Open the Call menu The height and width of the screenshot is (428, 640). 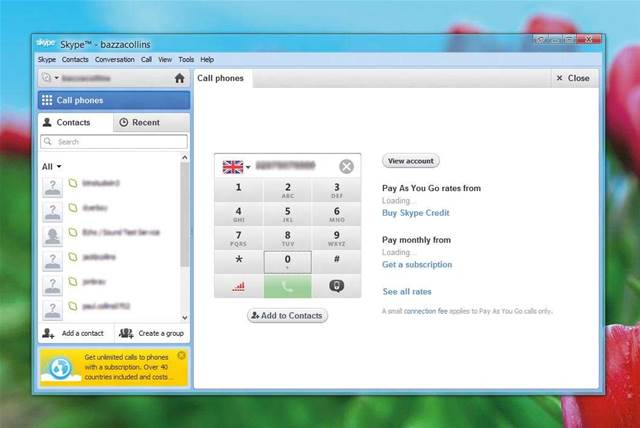(147, 60)
